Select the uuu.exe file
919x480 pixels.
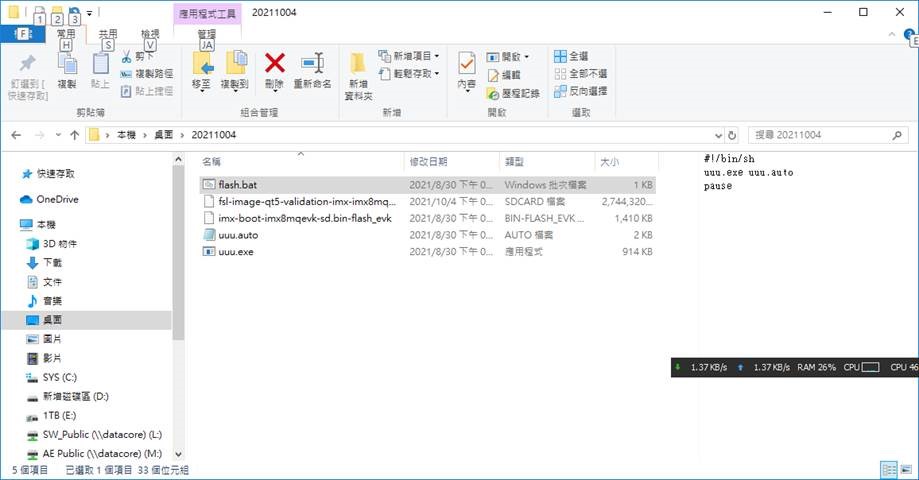236,252
